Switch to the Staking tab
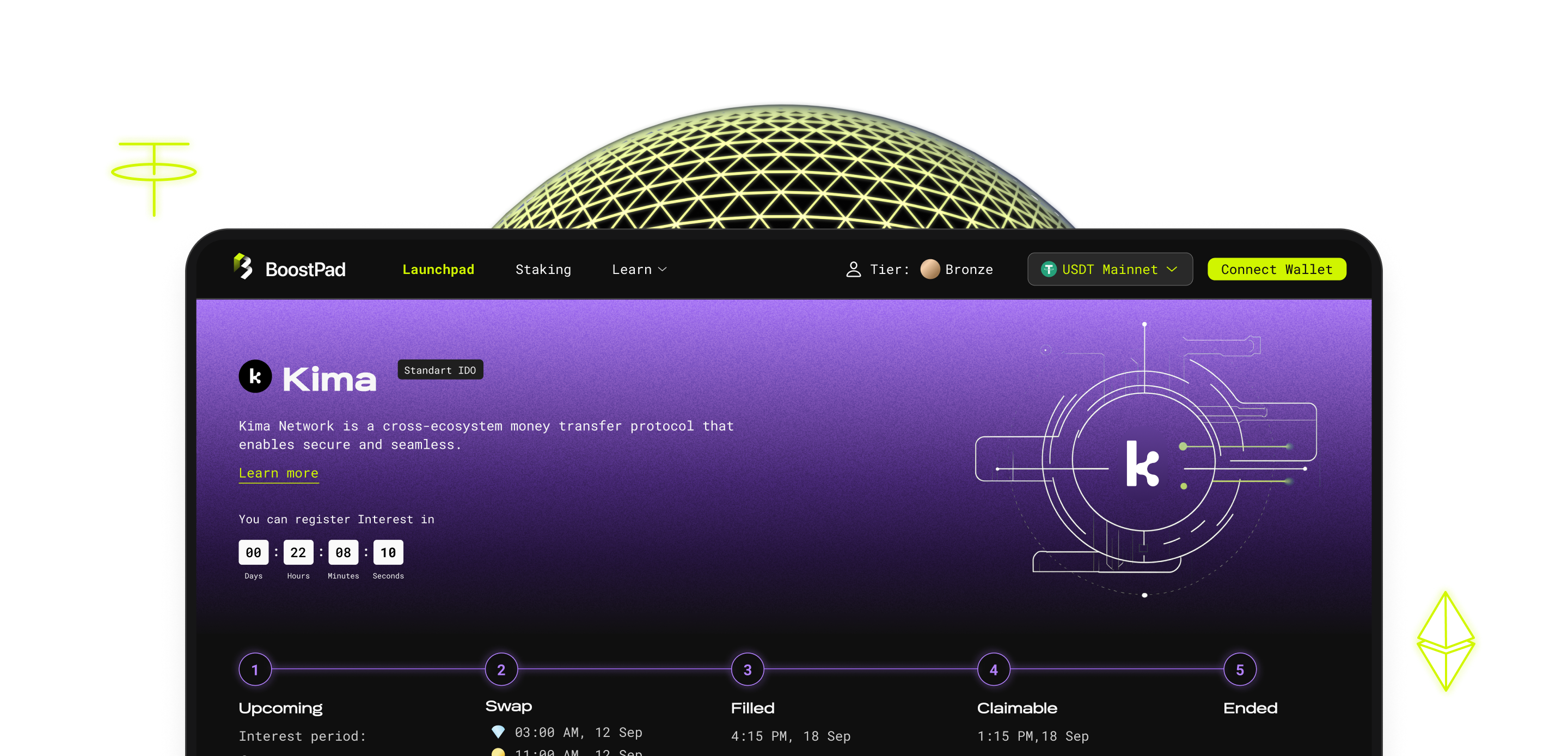This screenshot has width=1568, height=756. point(543,269)
